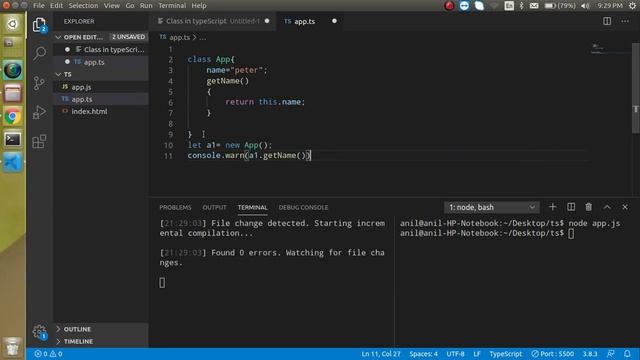Open the editor More Actions menu
640x360 pixels.
coord(625,21)
